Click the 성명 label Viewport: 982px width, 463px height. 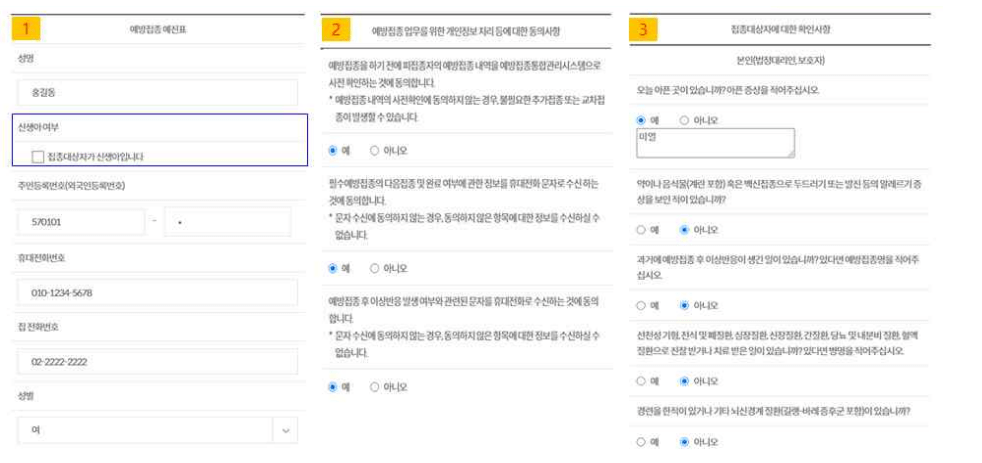tap(26, 58)
